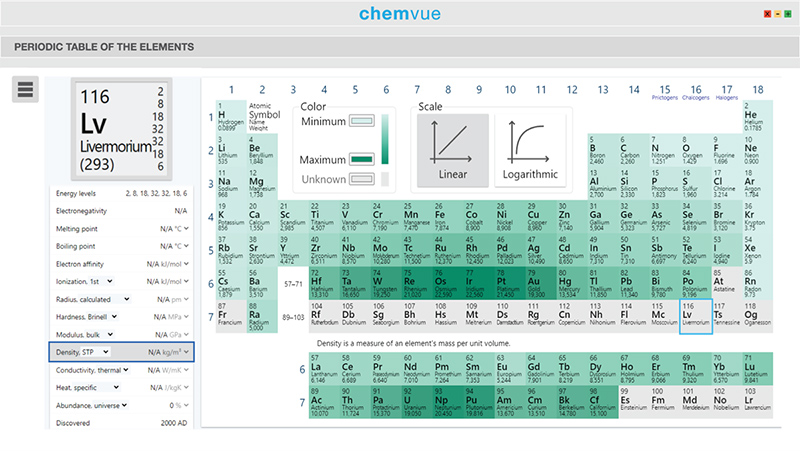The height and width of the screenshot is (451, 800).
Task: Select the Uranium element cell
Action: (417, 403)
